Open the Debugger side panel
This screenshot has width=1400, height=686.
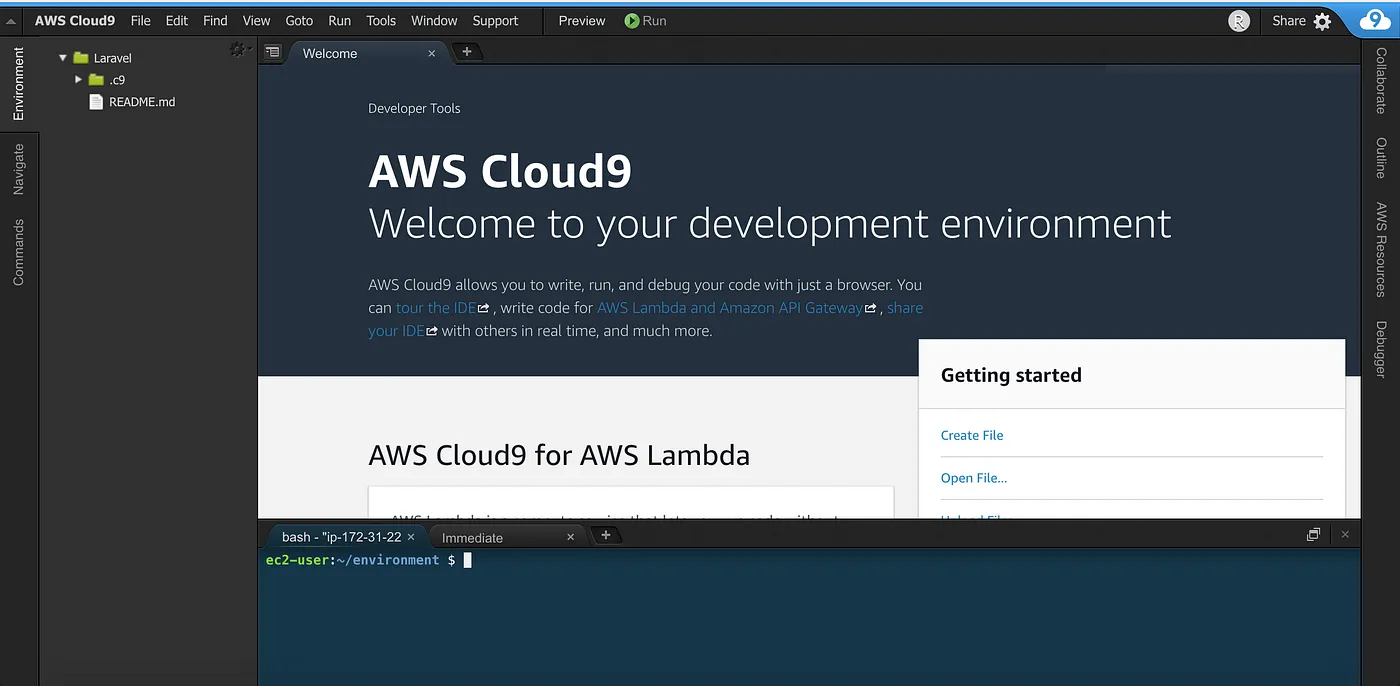click(x=1381, y=349)
